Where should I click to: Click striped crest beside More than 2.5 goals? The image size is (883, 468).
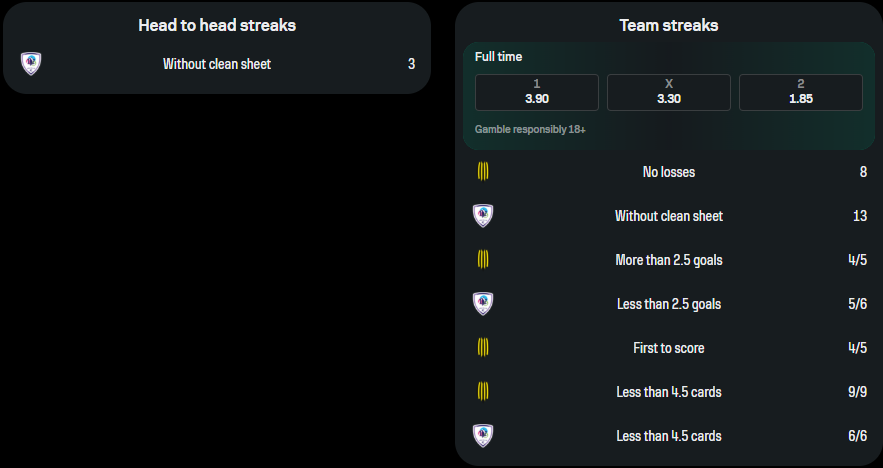coord(483,260)
